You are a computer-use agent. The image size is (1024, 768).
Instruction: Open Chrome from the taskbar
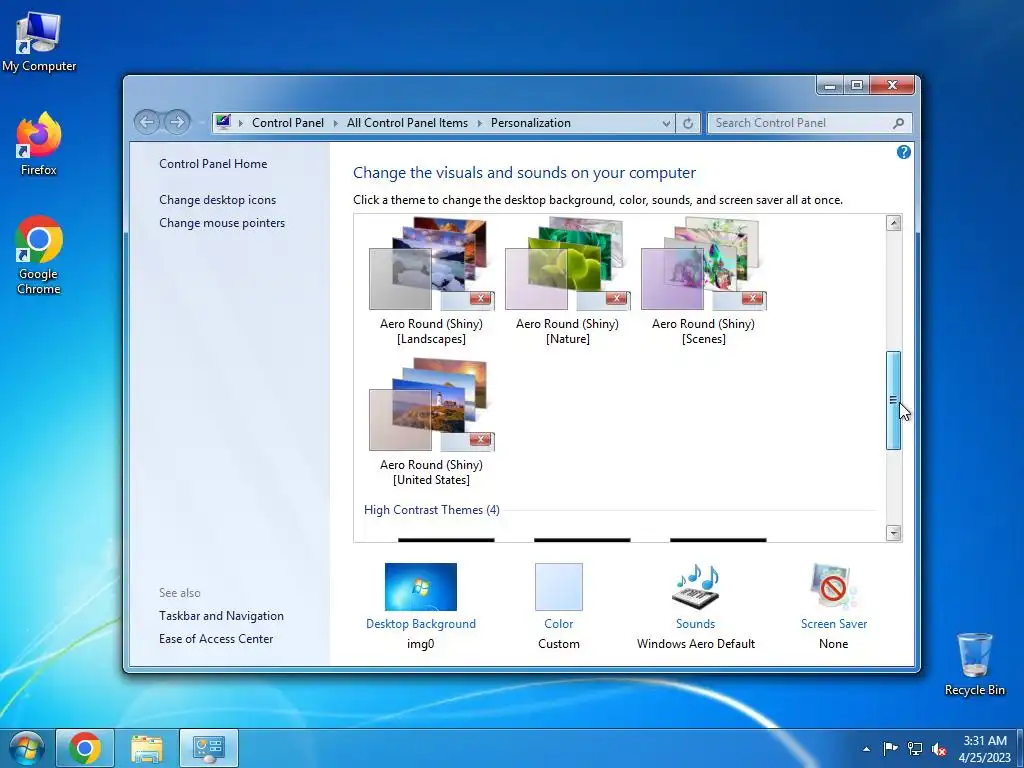[x=85, y=748]
